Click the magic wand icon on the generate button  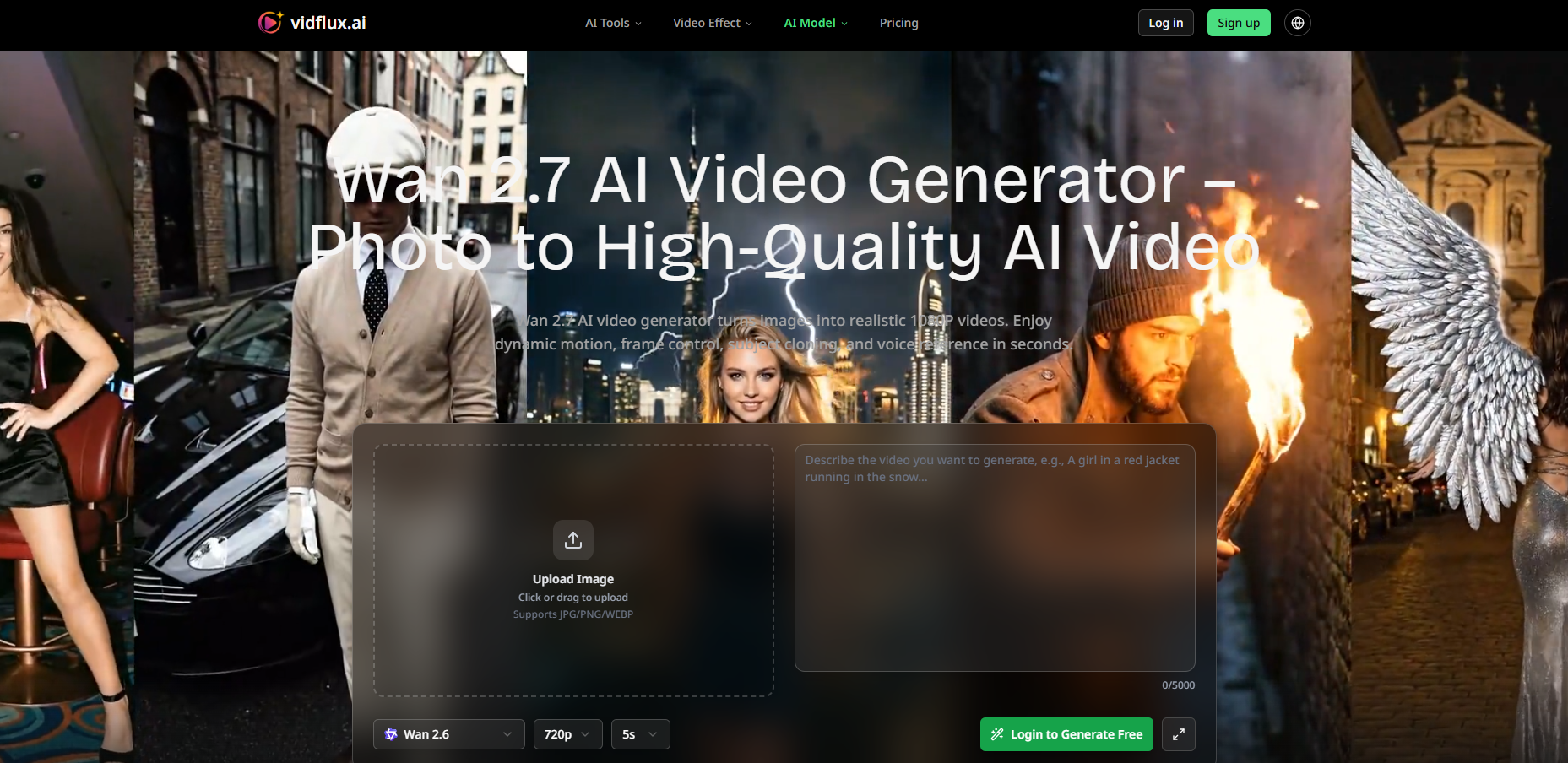click(x=997, y=734)
